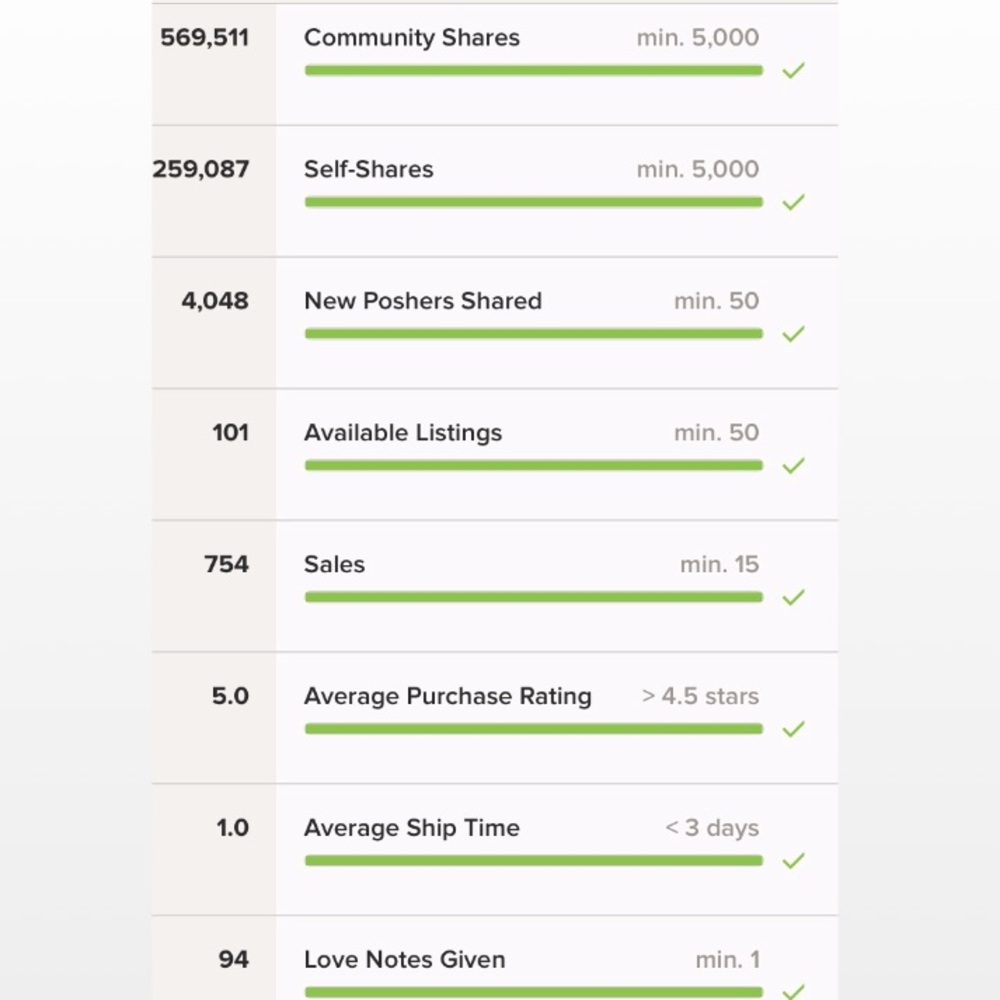Click the Sales row checkmark

[x=793, y=598]
